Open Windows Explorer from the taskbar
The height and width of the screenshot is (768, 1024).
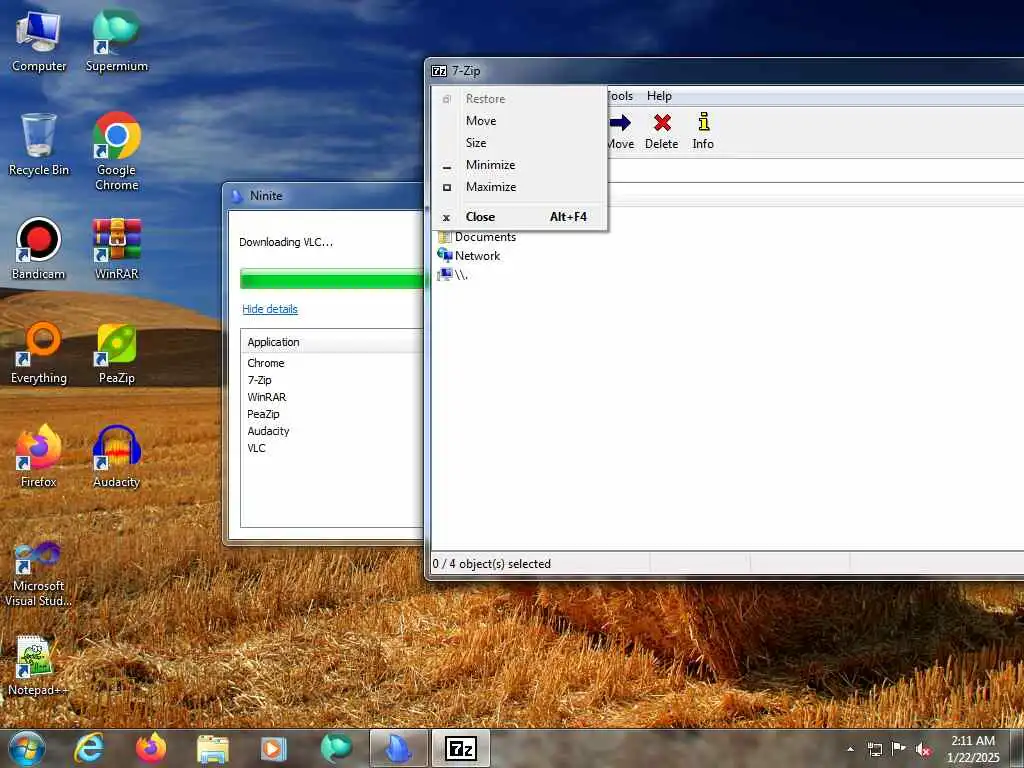tap(212, 749)
